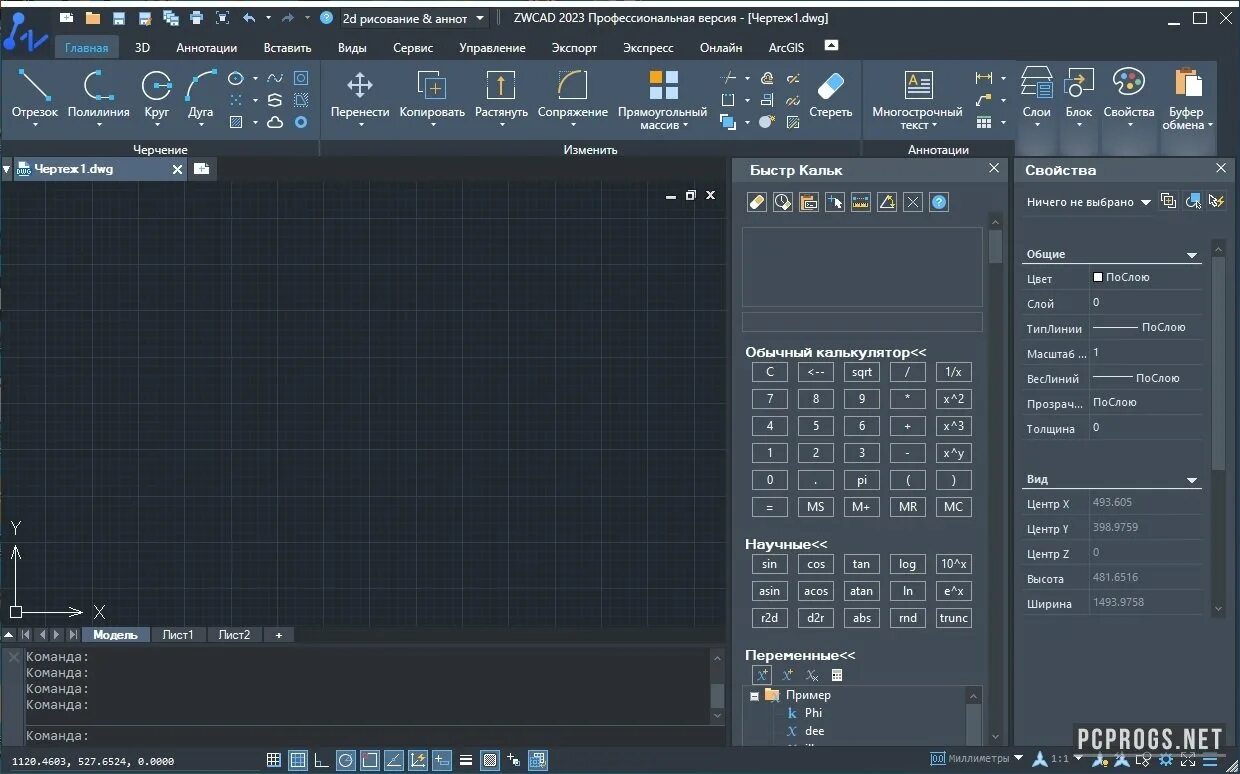Toggle snap mode in status bar
The image size is (1240, 774).
273,760
